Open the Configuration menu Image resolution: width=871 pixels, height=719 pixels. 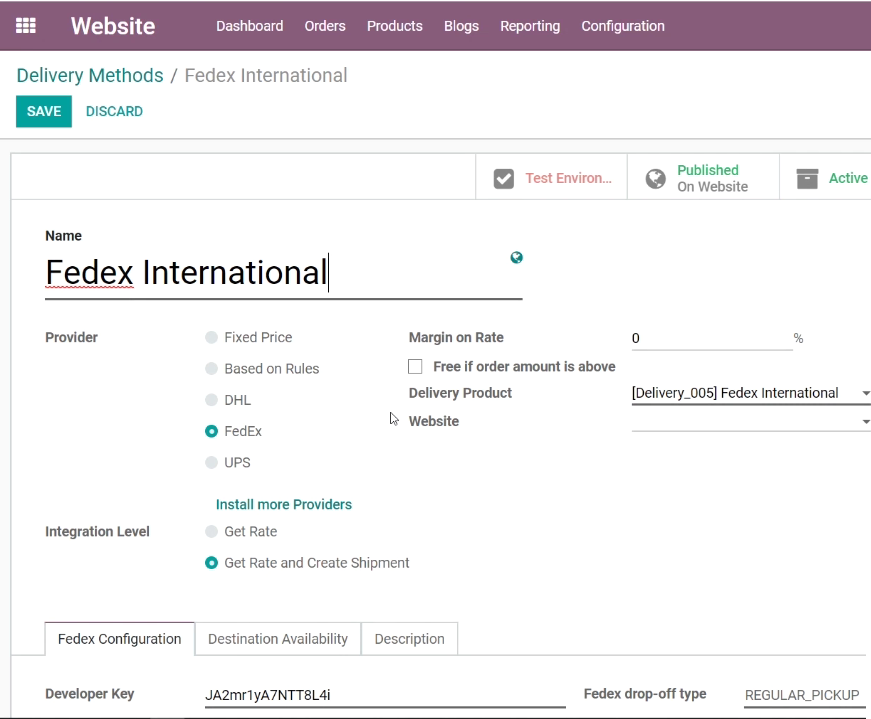(x=623, y=26)
